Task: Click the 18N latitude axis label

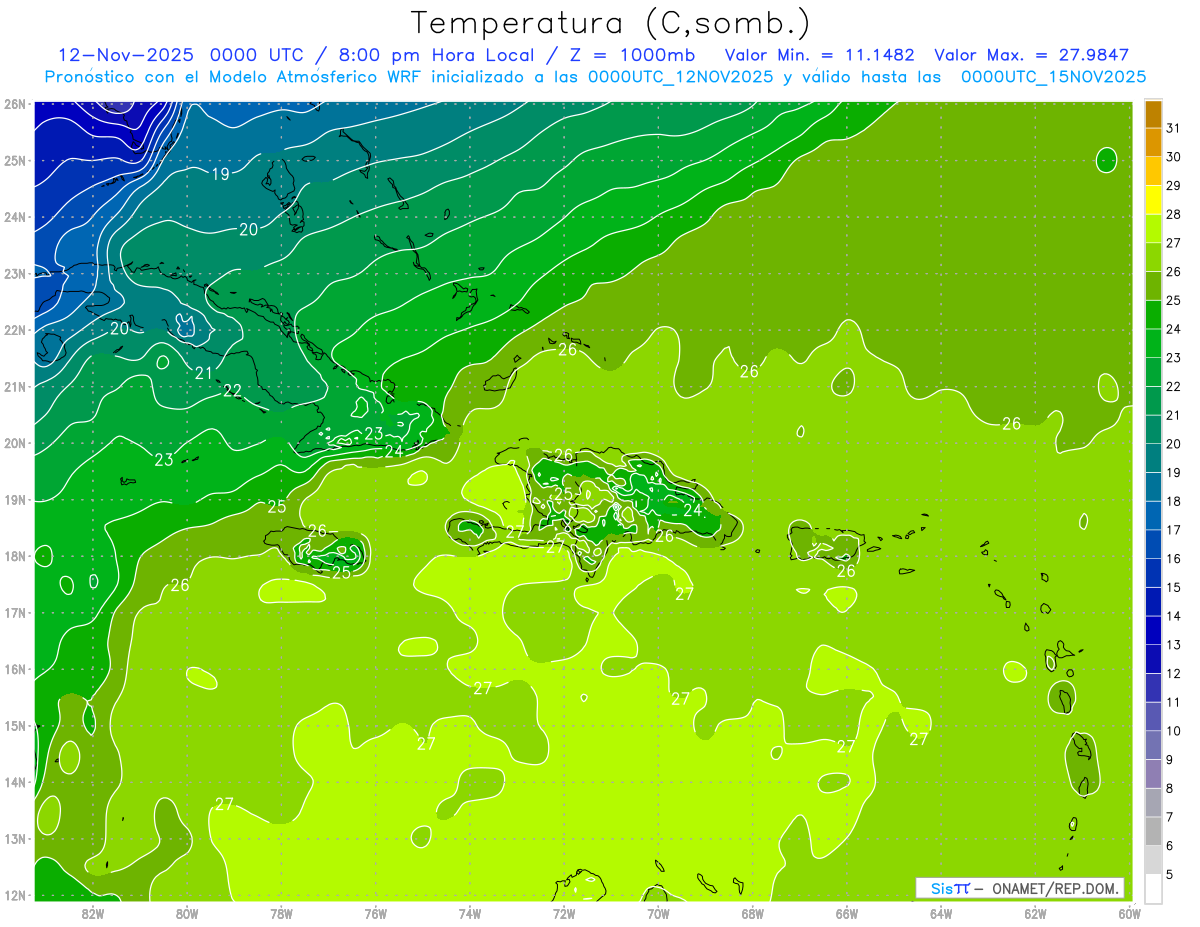Action: [x=14, y=556]
